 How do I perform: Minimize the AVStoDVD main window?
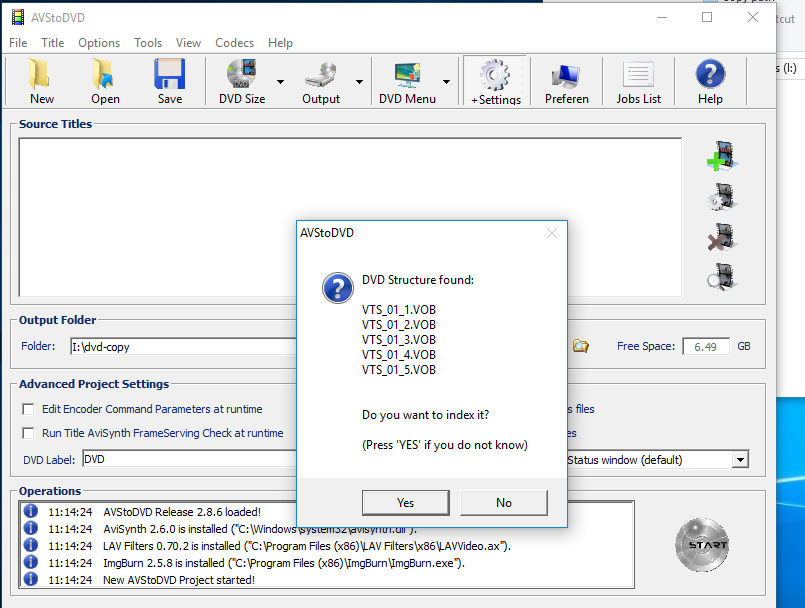point(662,17)
